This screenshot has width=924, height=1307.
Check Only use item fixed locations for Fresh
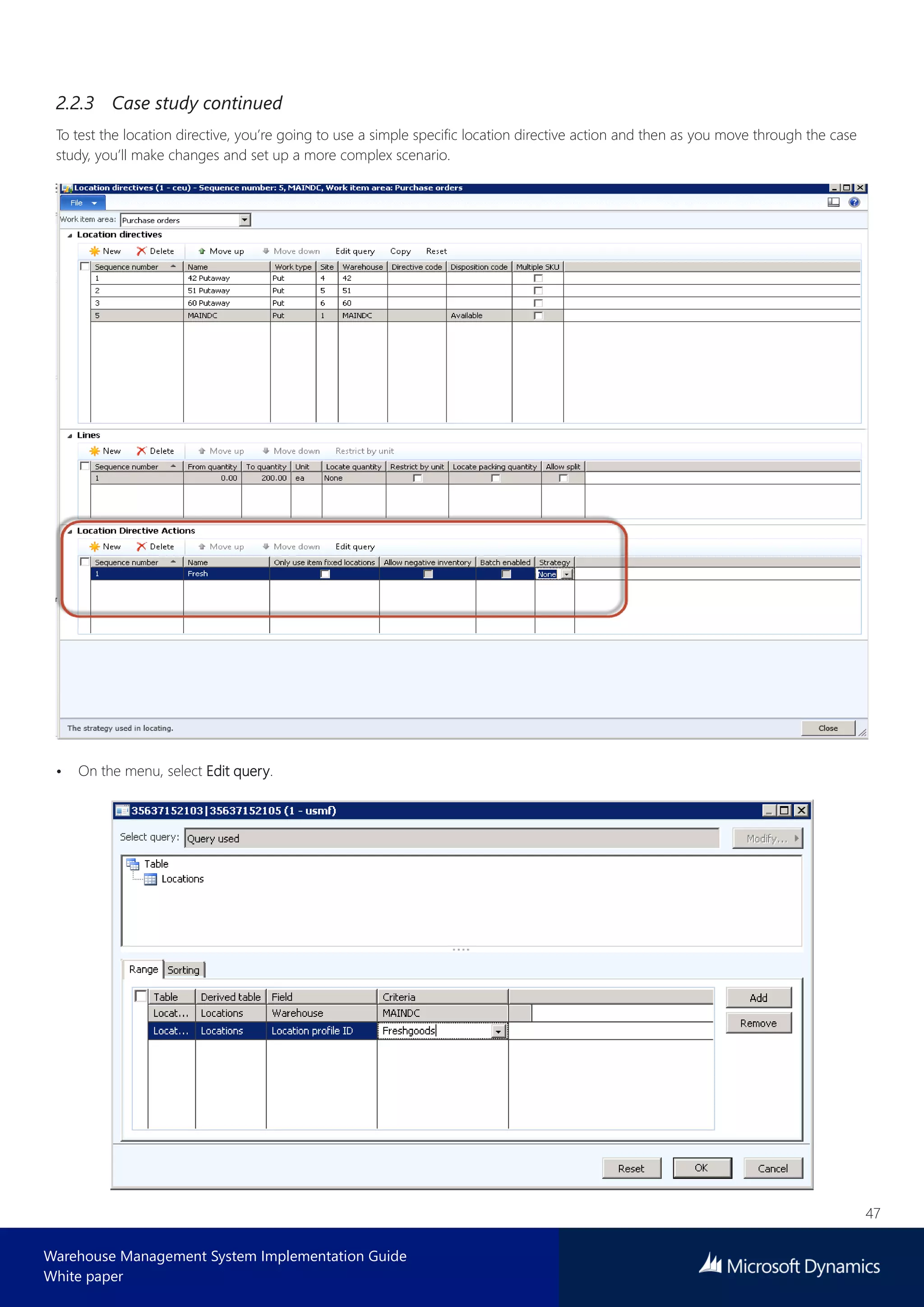325,575
